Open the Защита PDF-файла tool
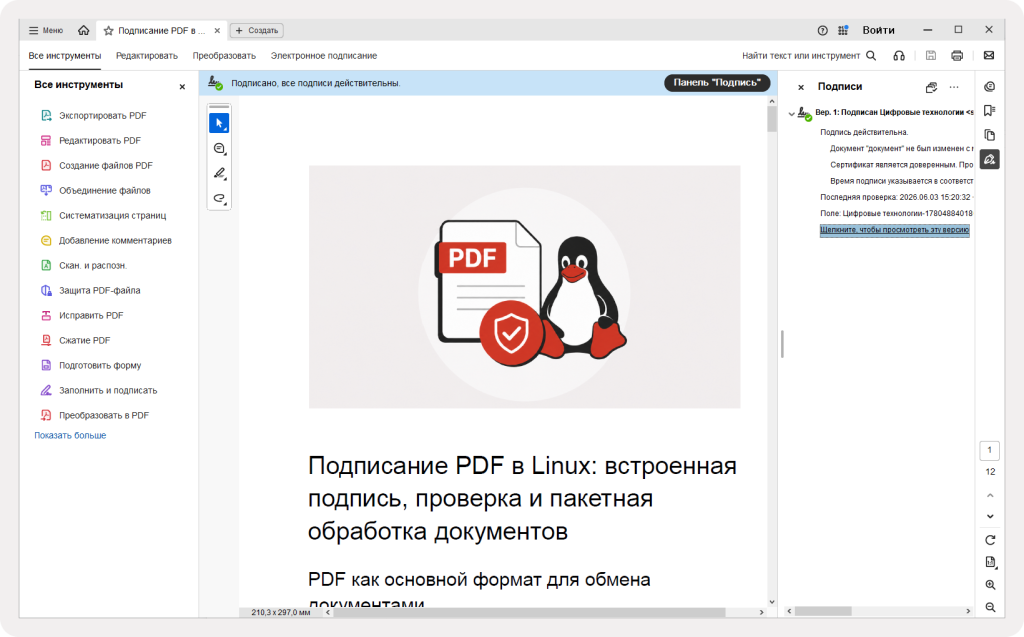 coord(90,290)
